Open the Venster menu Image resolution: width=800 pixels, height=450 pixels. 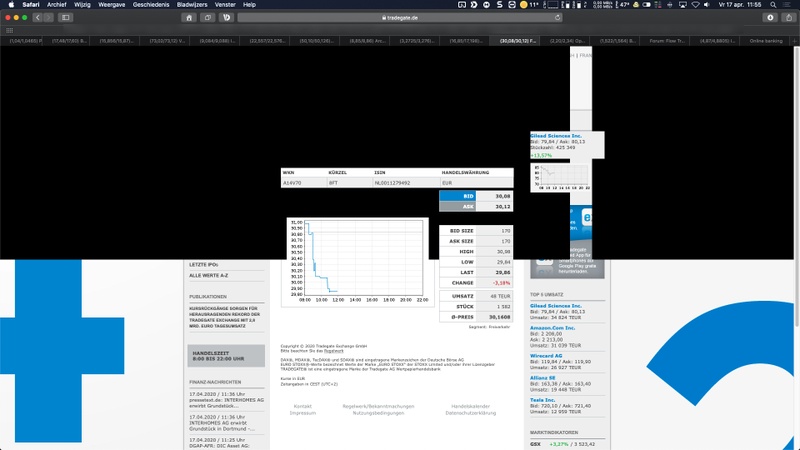pos(225,5)
